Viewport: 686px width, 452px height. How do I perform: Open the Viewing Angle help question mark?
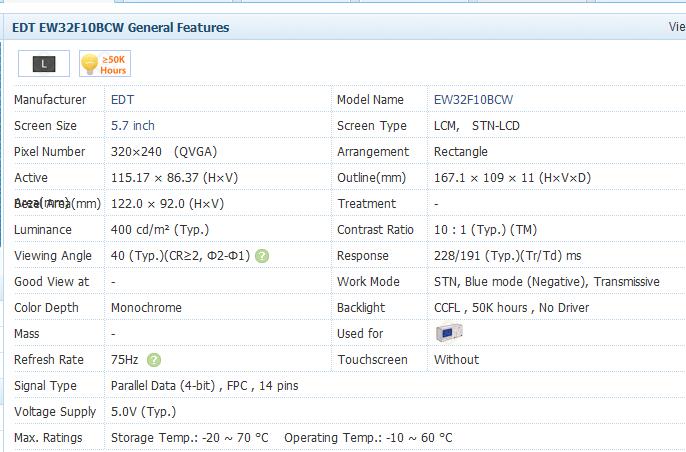click(x=262, y=256)
